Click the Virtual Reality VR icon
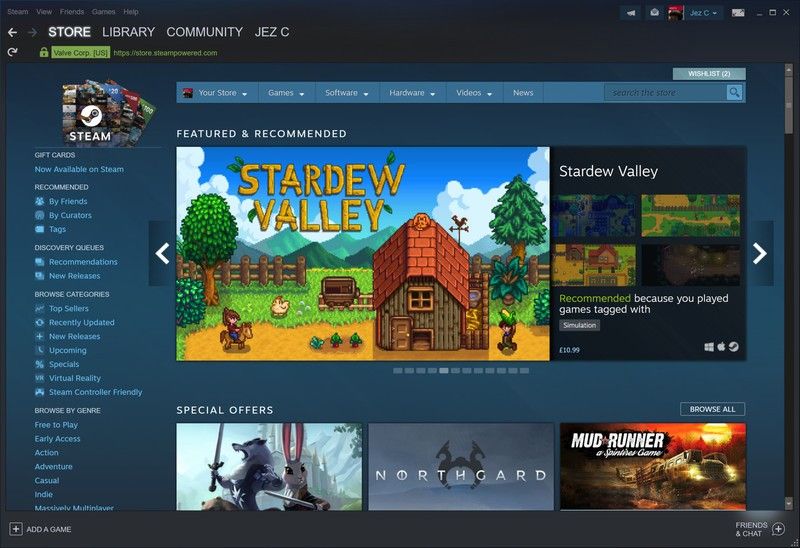The image size is (800, 548). [x=39, y=378]
